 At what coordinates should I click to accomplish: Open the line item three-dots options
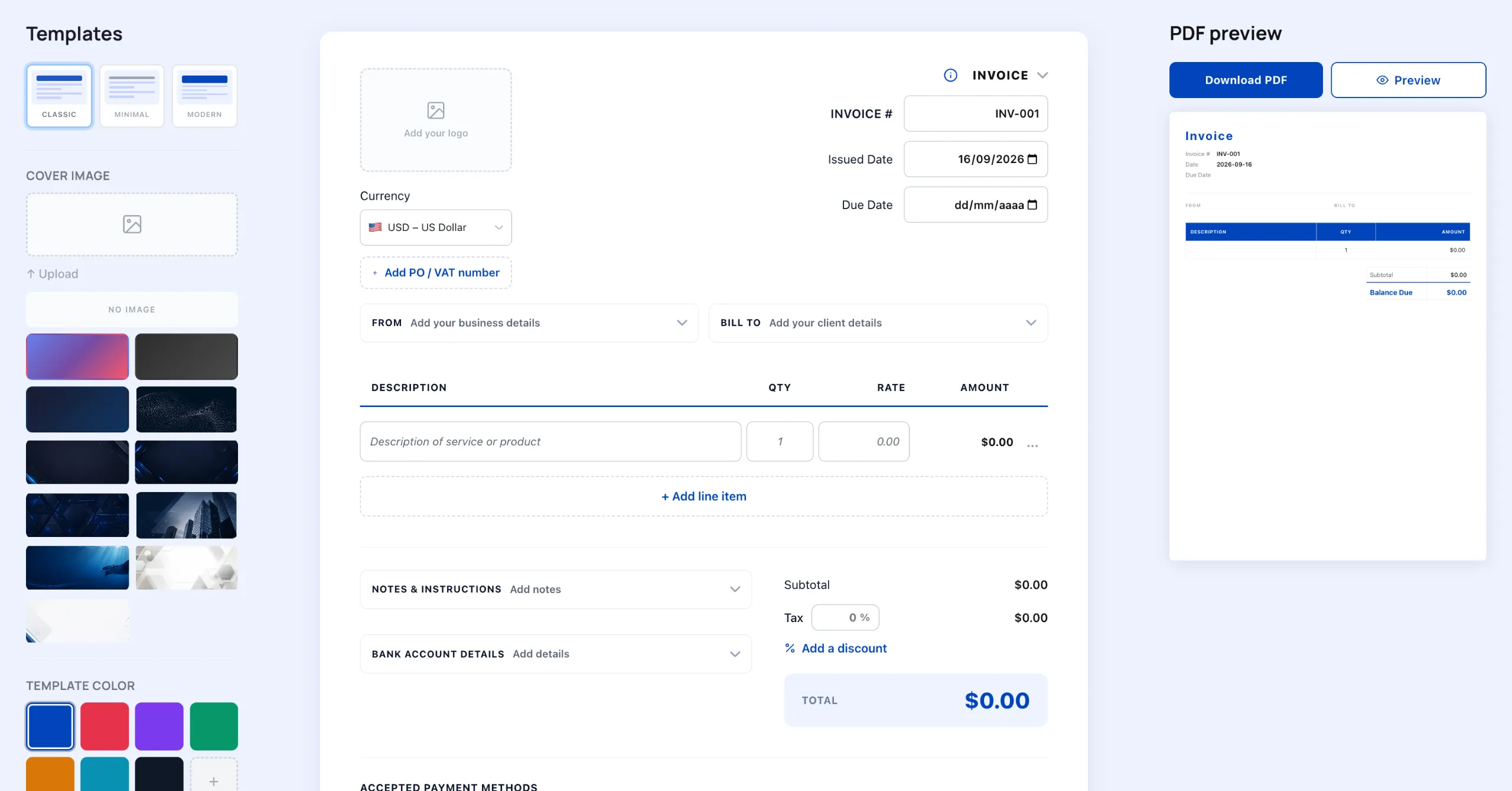coord(1032,445)
